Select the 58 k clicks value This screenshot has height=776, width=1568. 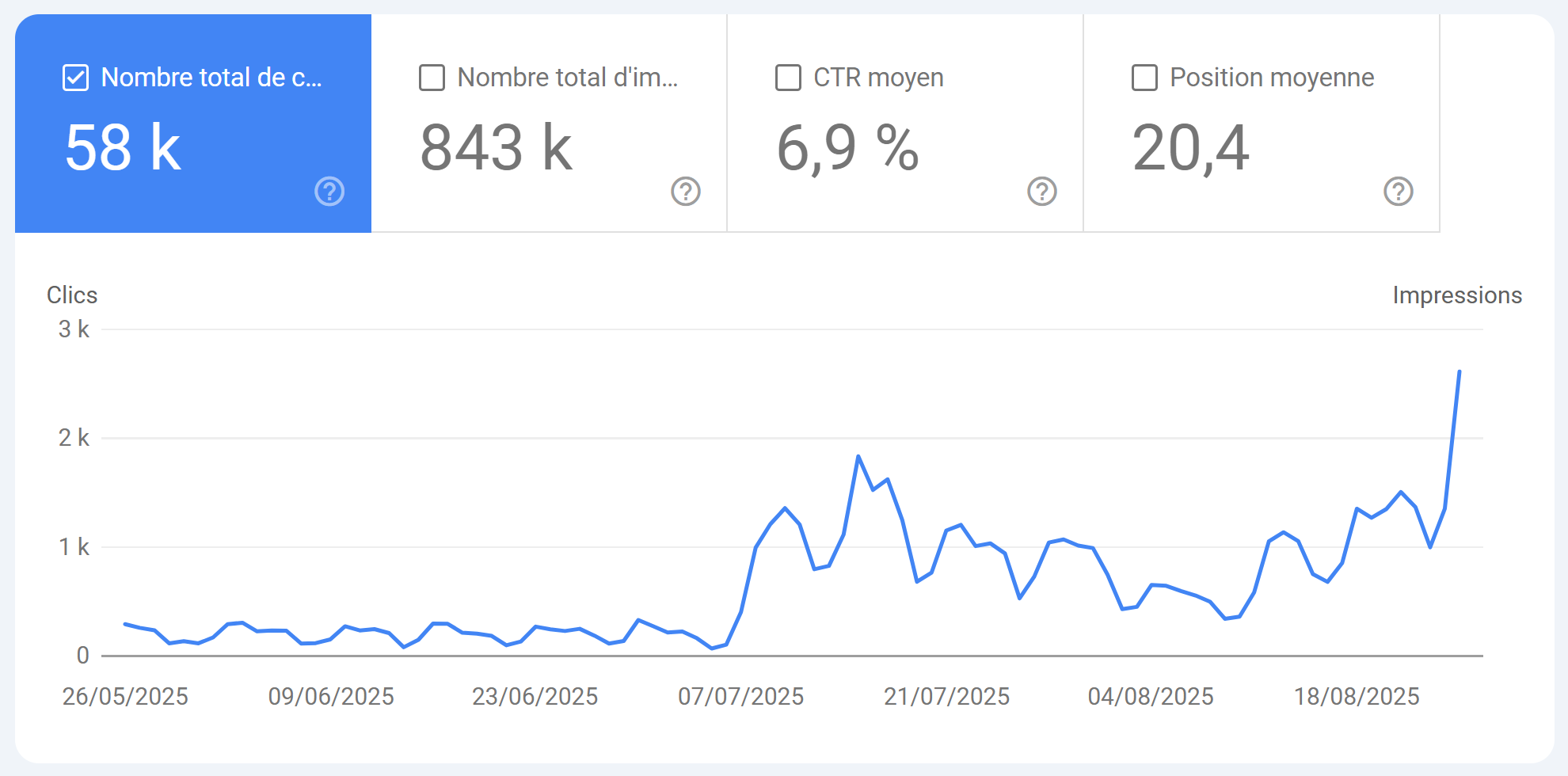tap(124, 148)
